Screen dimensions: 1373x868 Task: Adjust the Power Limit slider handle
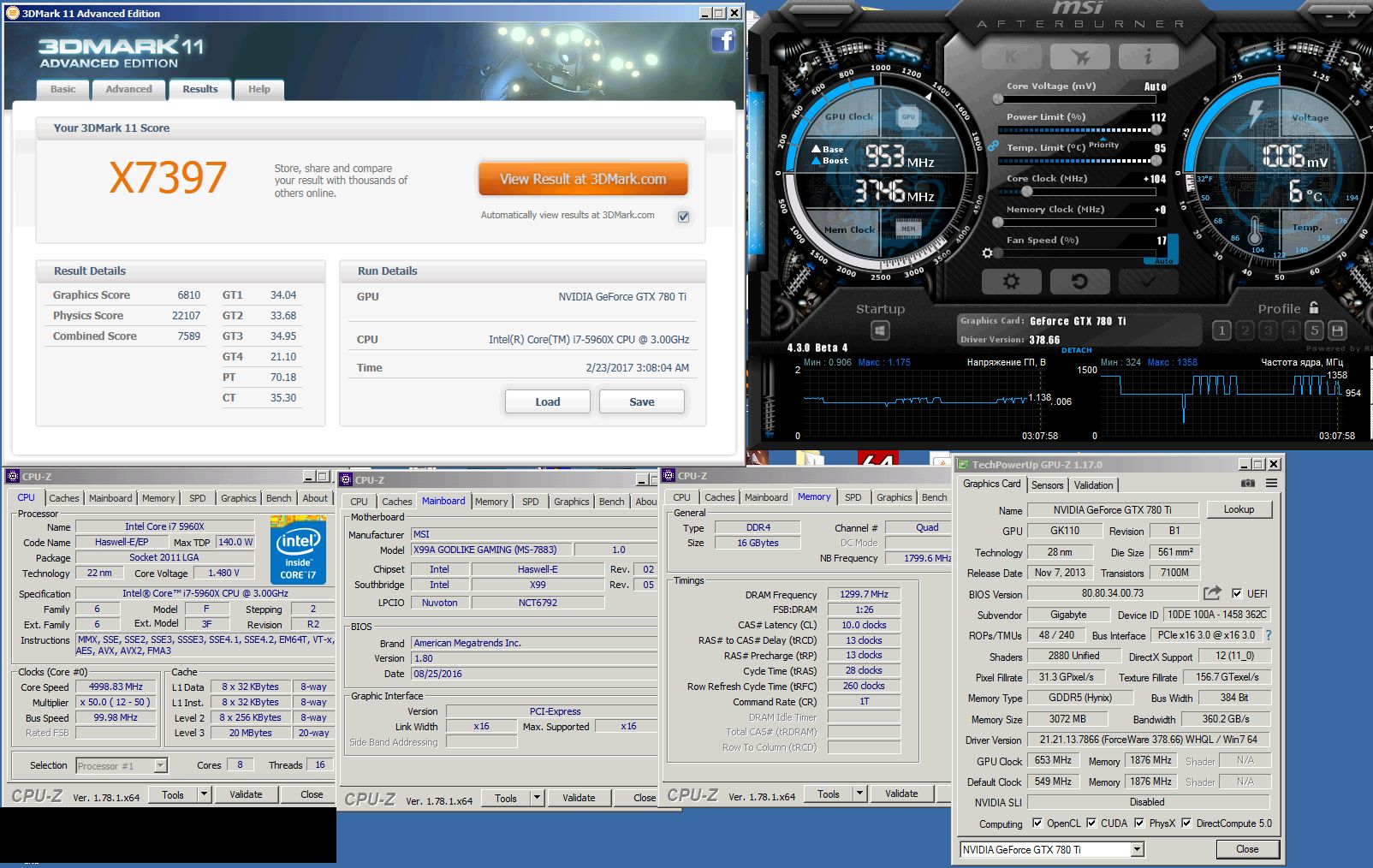tap(1156, 130)
